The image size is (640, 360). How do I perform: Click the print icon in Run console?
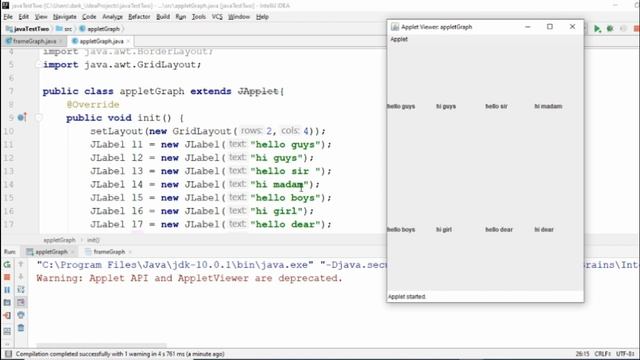coord(21,315)
